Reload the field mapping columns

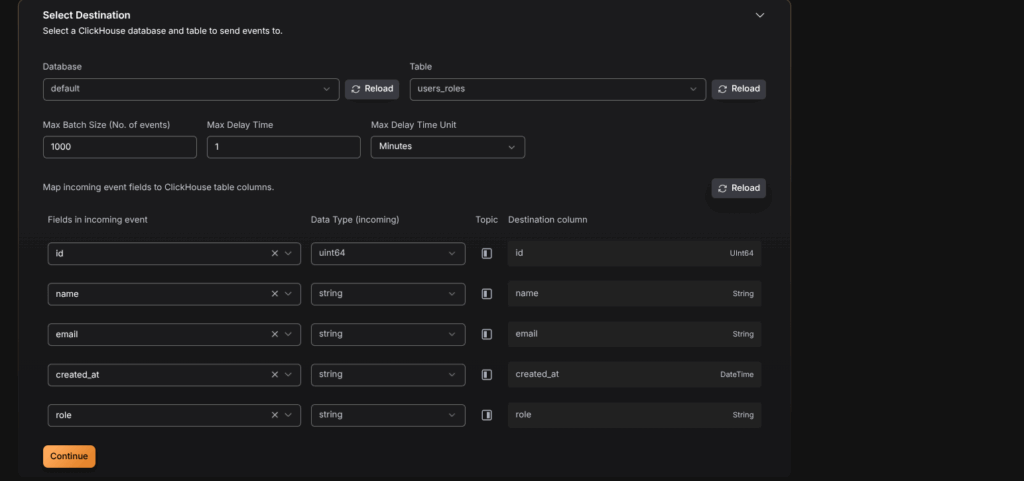739,188
